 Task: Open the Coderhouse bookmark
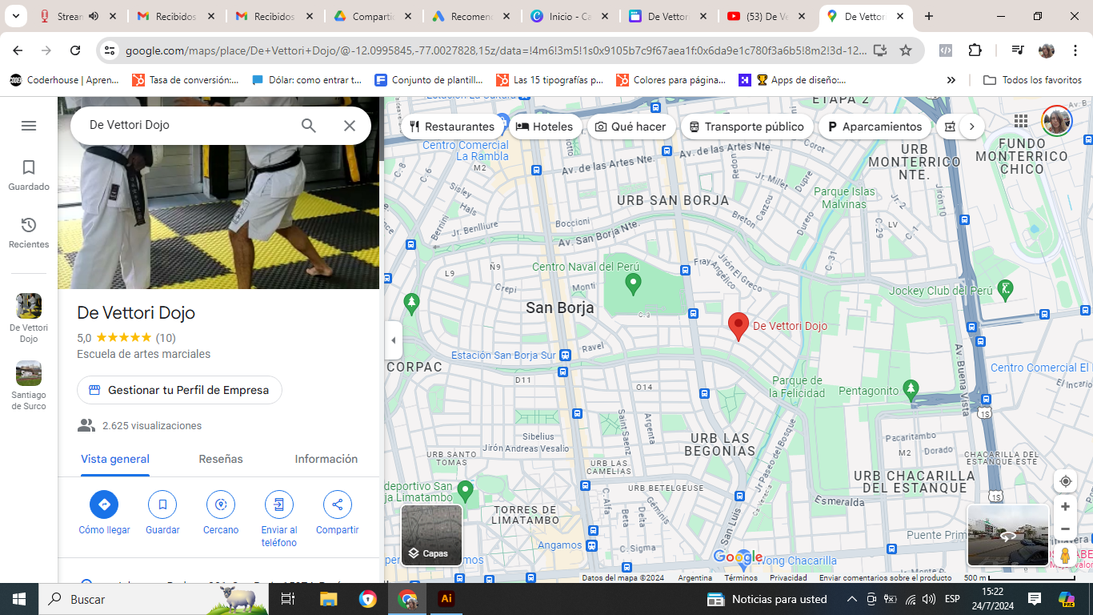(65, 80)
